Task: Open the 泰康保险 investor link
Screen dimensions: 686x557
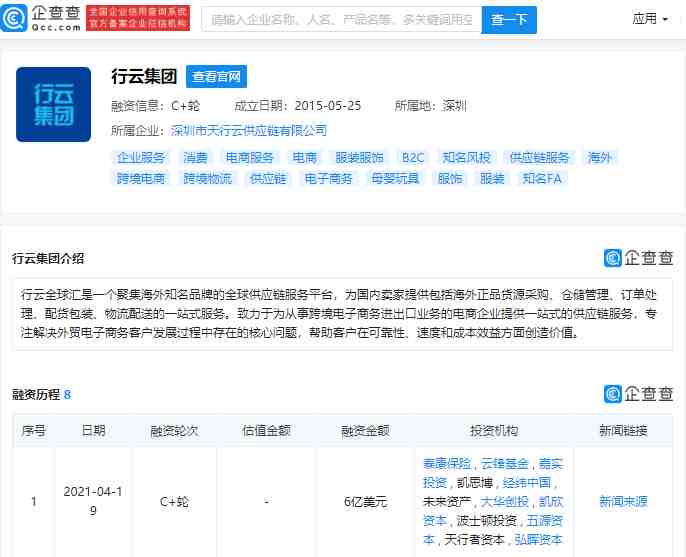Action: coord(447,463)
